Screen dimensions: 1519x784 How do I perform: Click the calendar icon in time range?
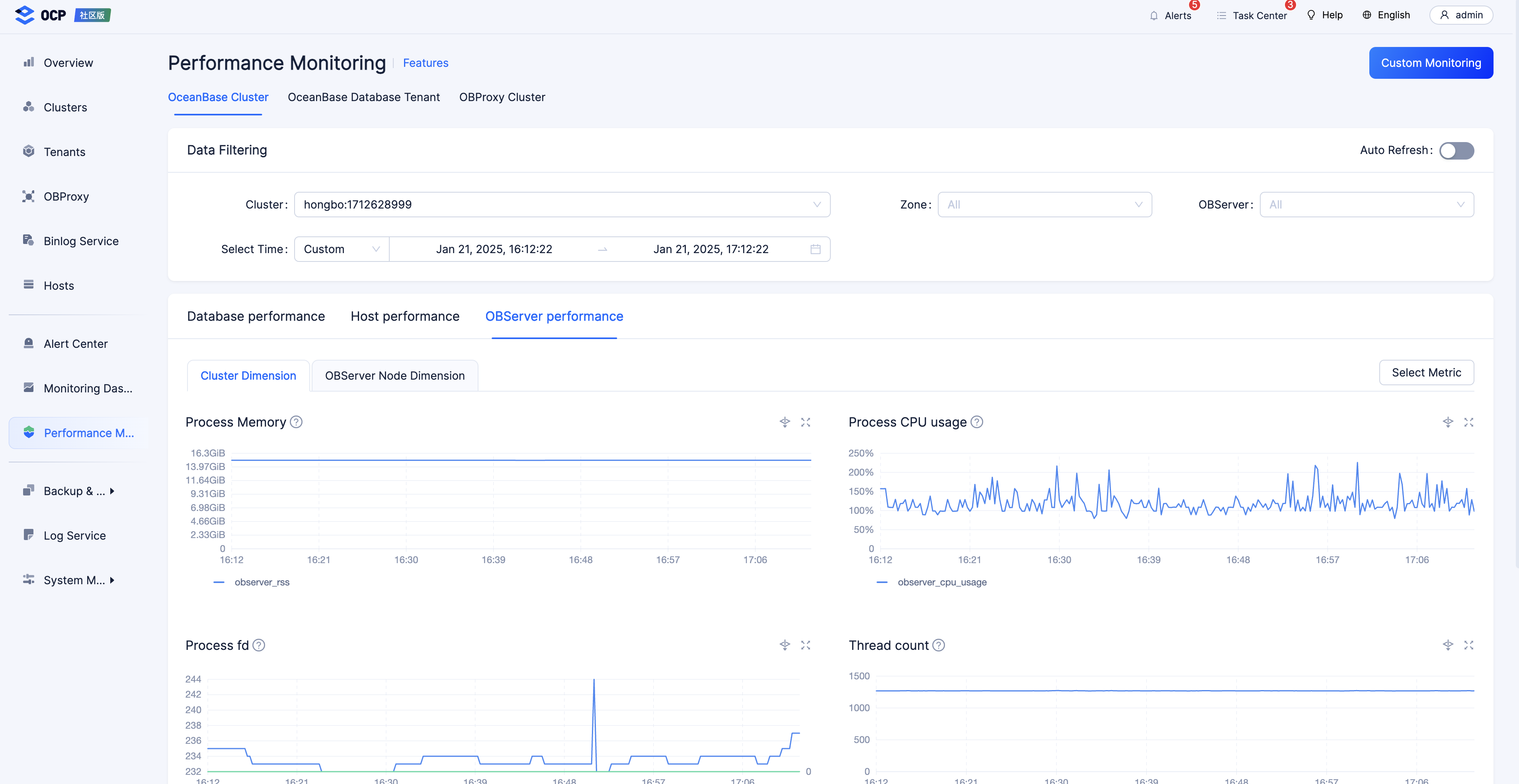pos(816,250)
